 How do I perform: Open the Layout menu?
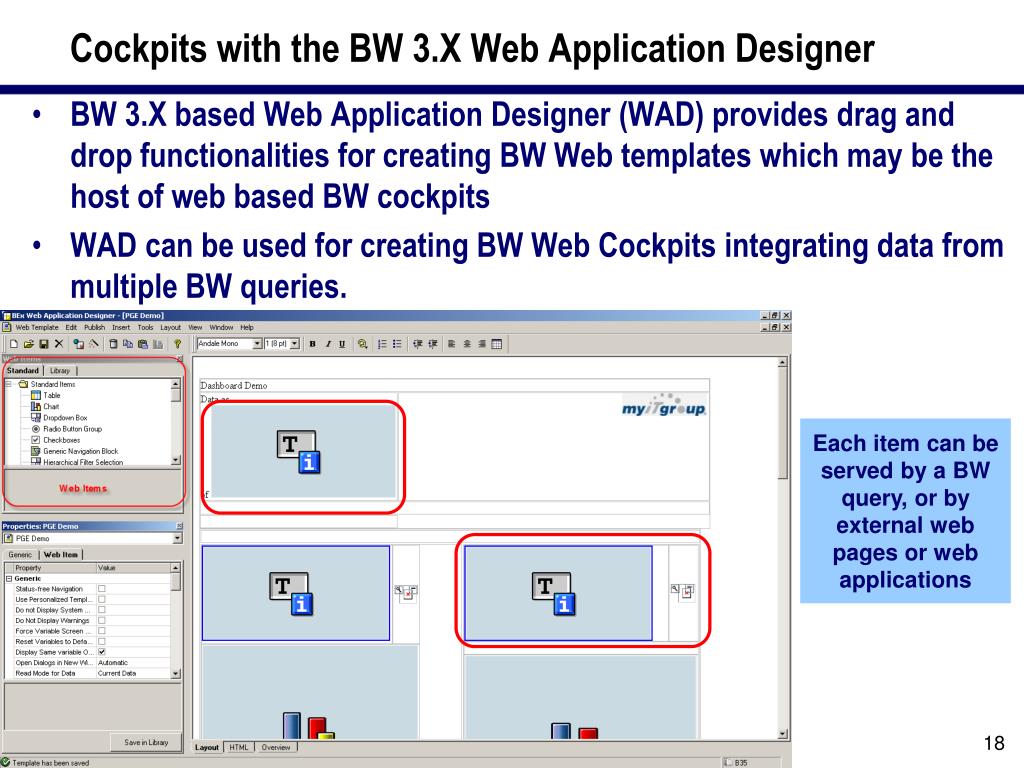[170, 327]
